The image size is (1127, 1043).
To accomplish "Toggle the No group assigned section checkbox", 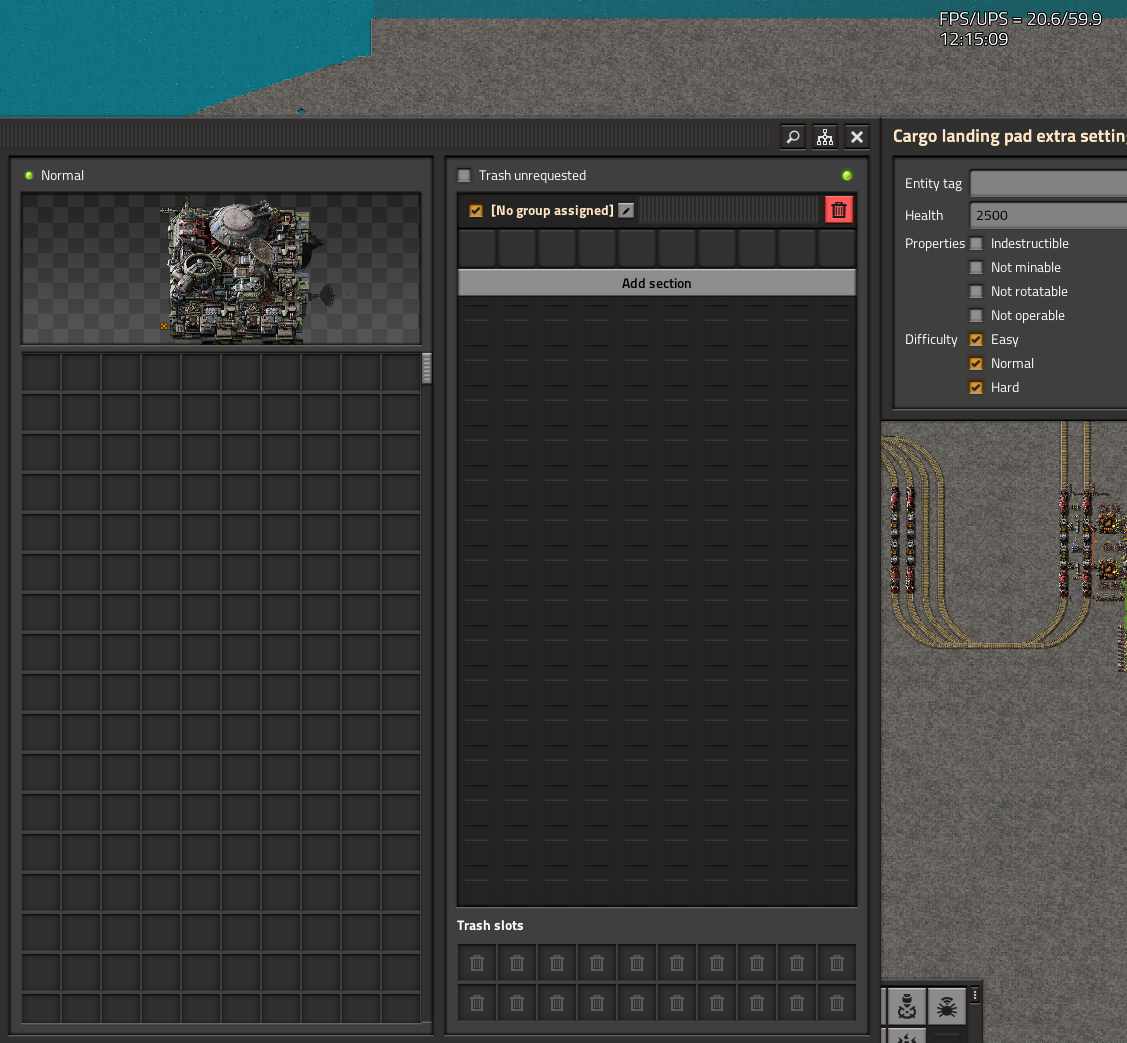I will click(x=476, y=211).
